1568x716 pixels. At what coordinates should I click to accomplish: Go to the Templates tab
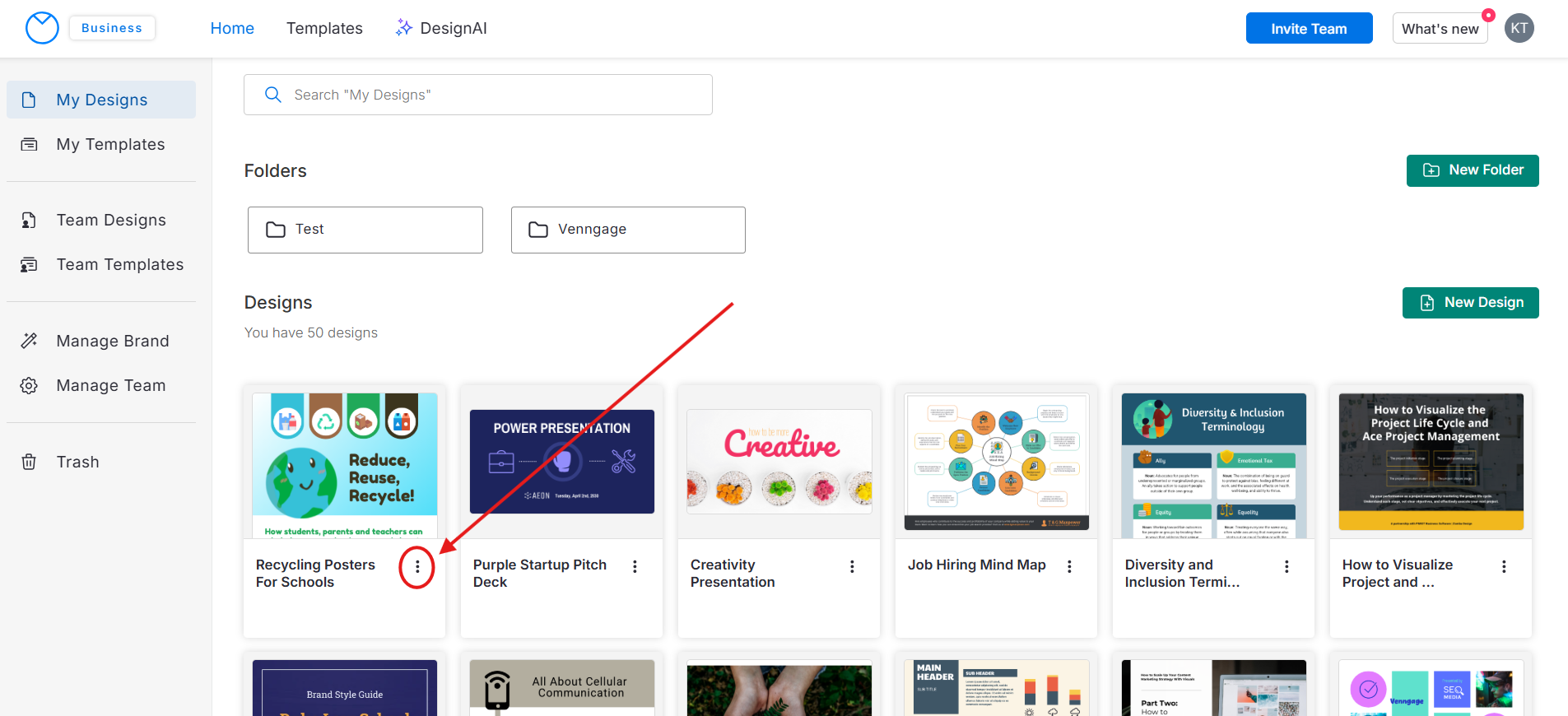(x=324, y=28)
